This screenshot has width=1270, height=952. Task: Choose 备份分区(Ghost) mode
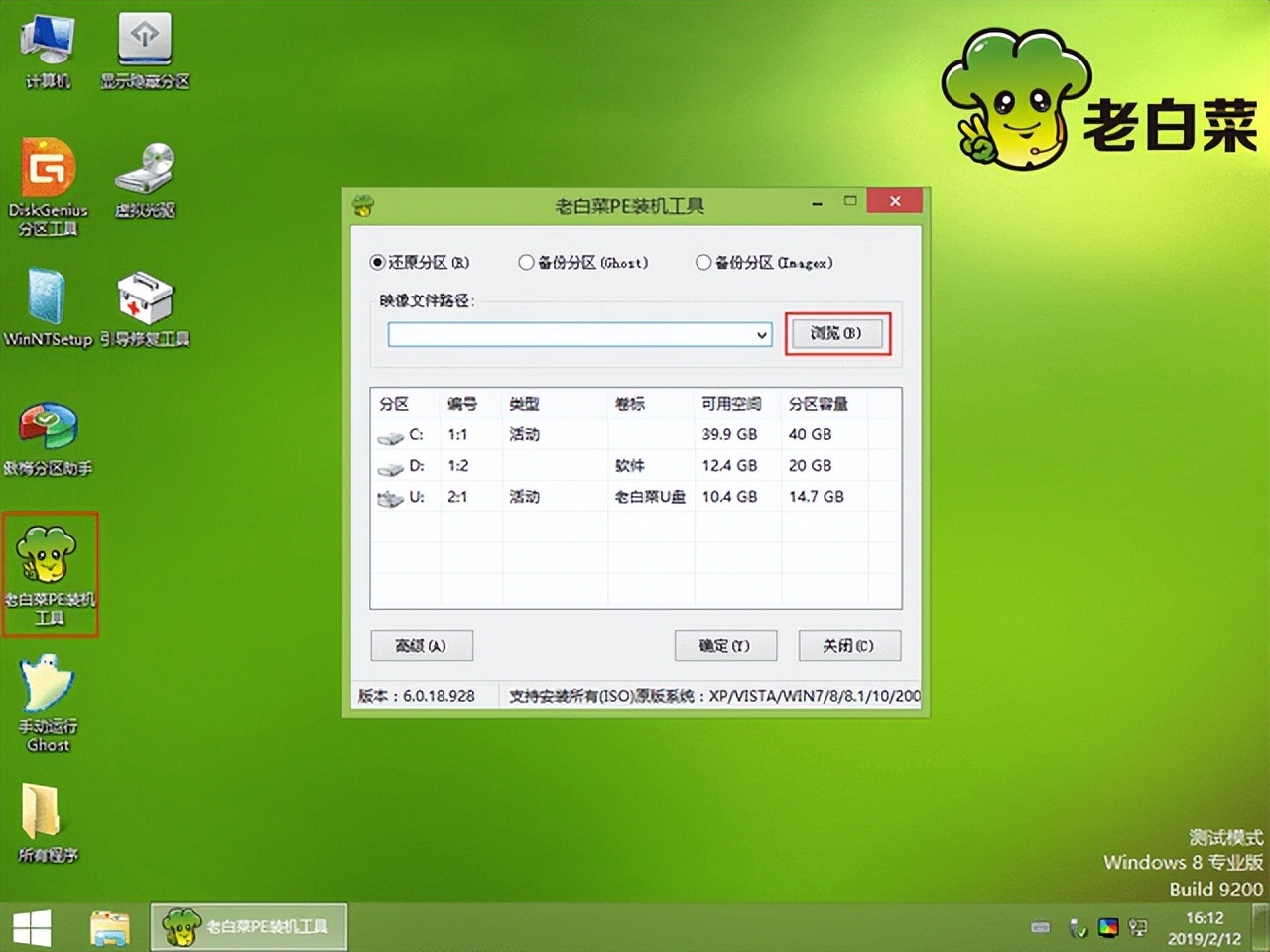click(x=526, y=262)
